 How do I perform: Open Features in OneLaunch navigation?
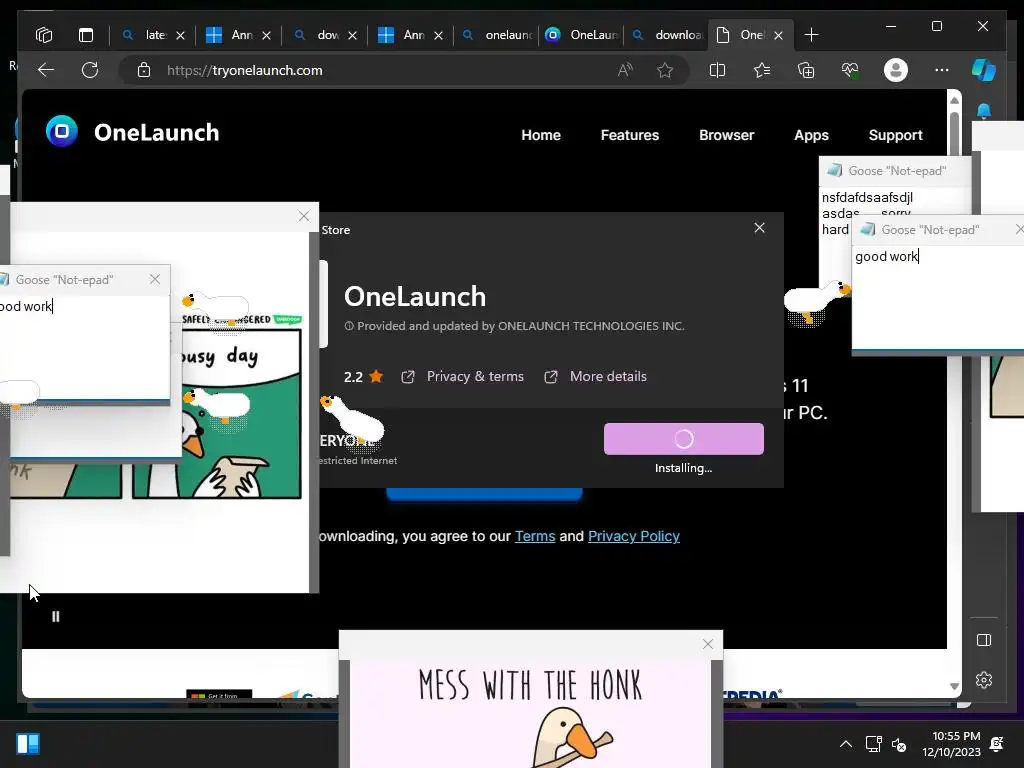630,135
